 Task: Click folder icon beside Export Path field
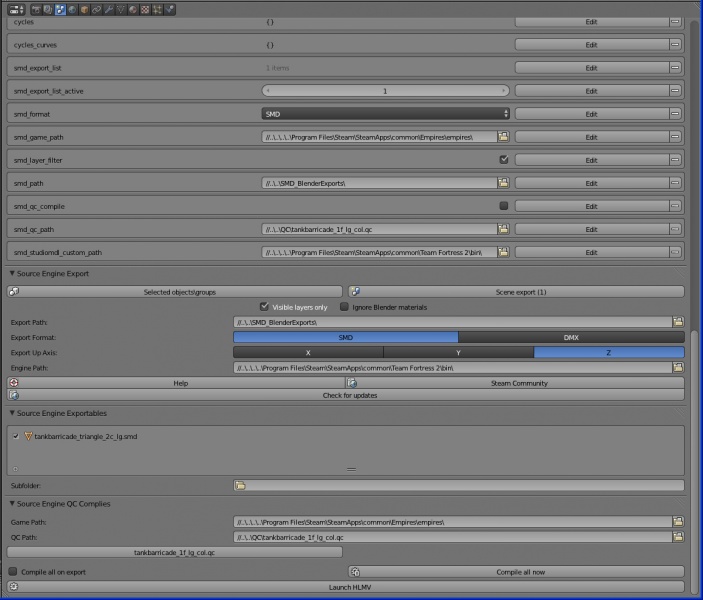pos(678,322)
